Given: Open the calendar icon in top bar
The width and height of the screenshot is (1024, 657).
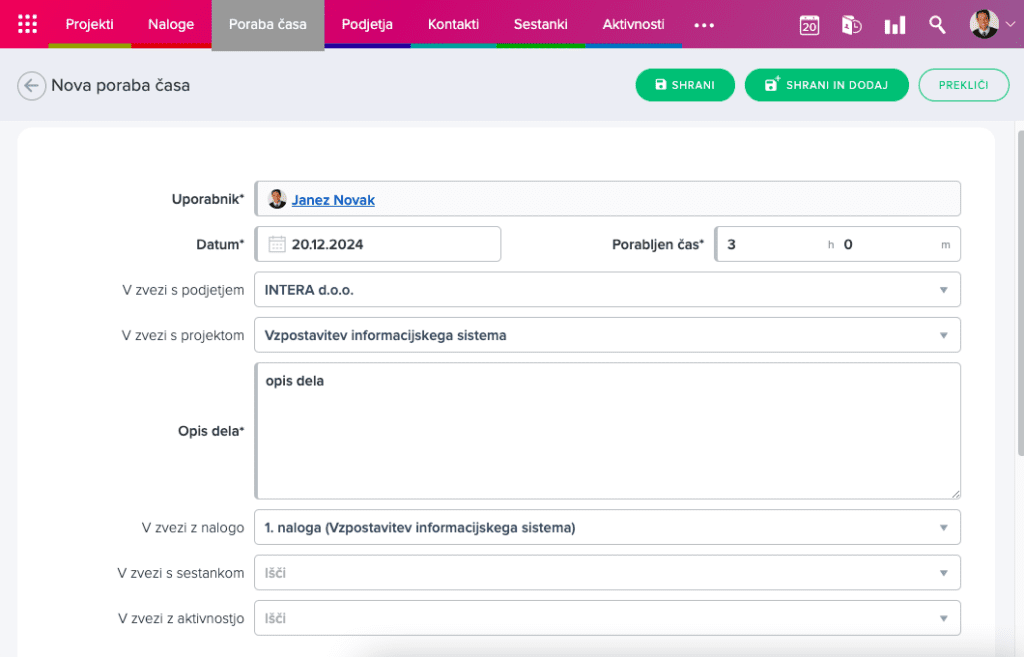Looking at the screenshot, I should [x=809, y=25].
